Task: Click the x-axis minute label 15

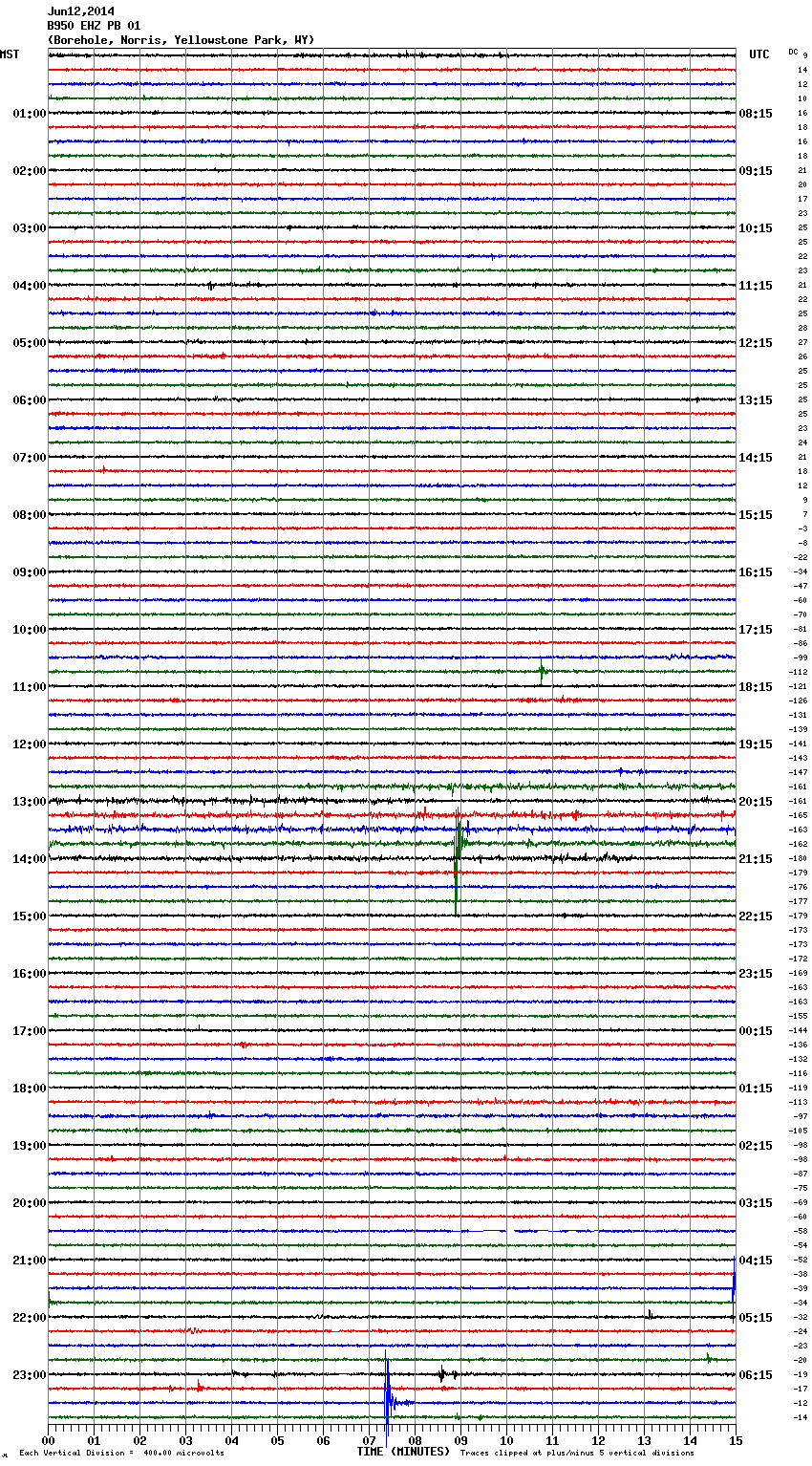Action: (735, 1440)
